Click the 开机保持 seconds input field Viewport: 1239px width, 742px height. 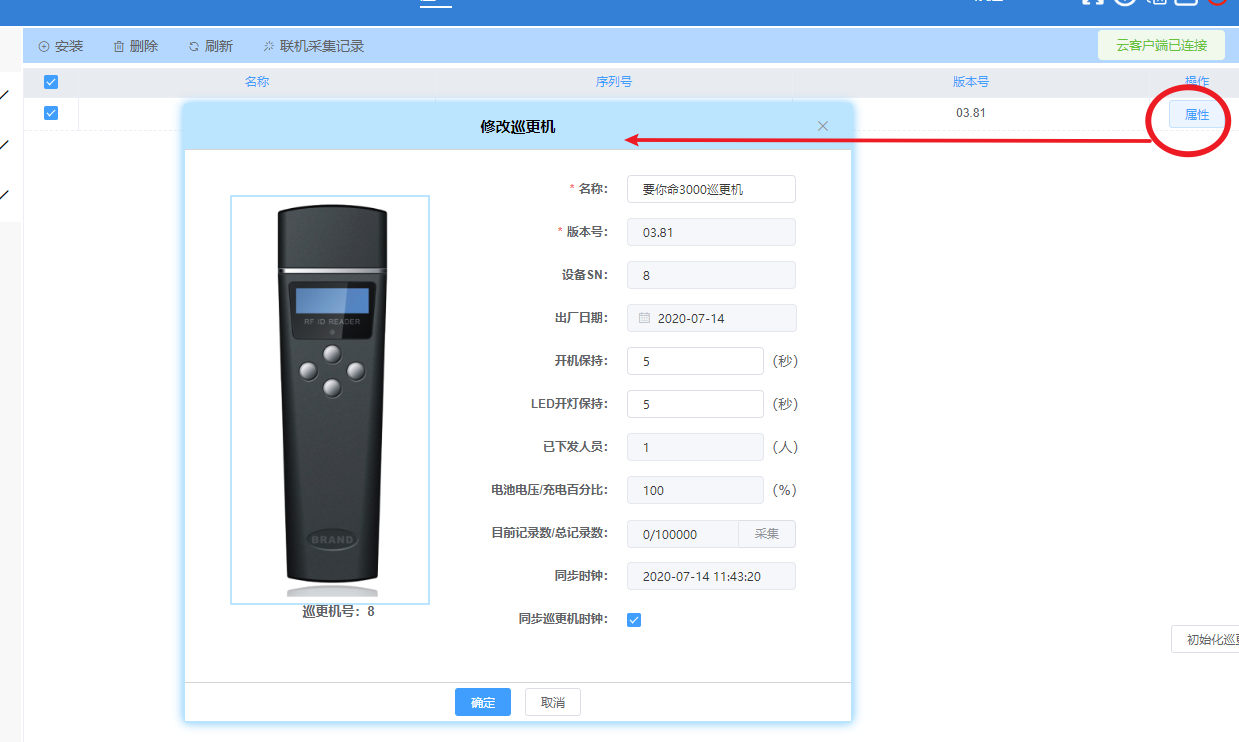[x=695, y=361]
